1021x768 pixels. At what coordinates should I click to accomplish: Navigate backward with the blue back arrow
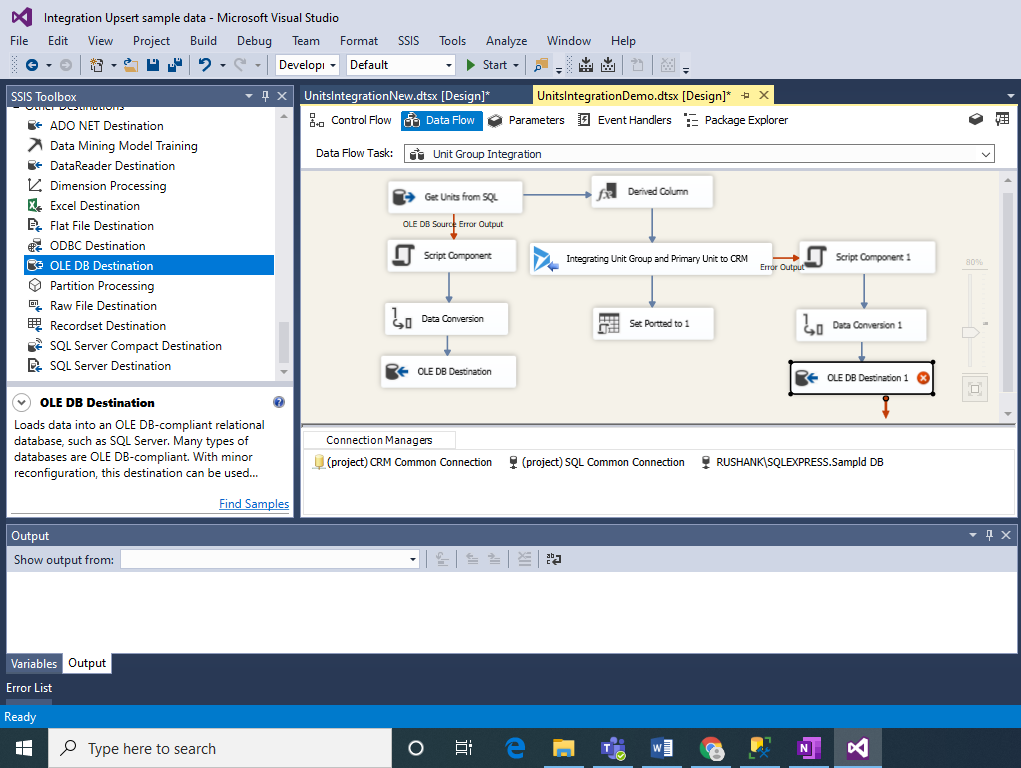click(31, 64)
